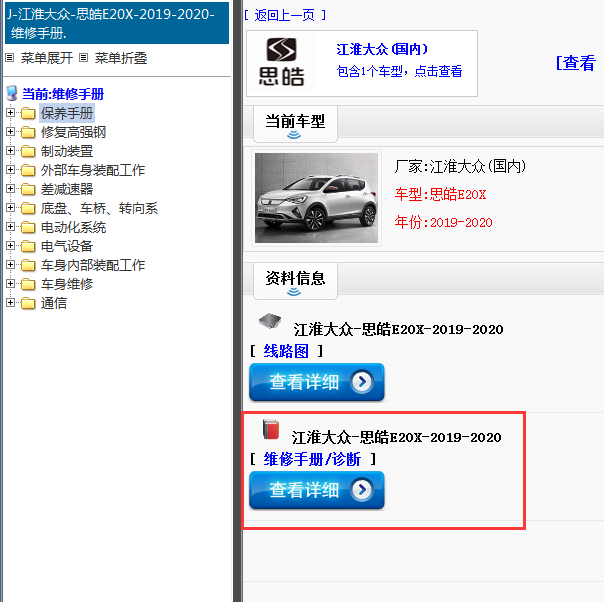Click the folder icon for 电气设备

pos(28,246)
